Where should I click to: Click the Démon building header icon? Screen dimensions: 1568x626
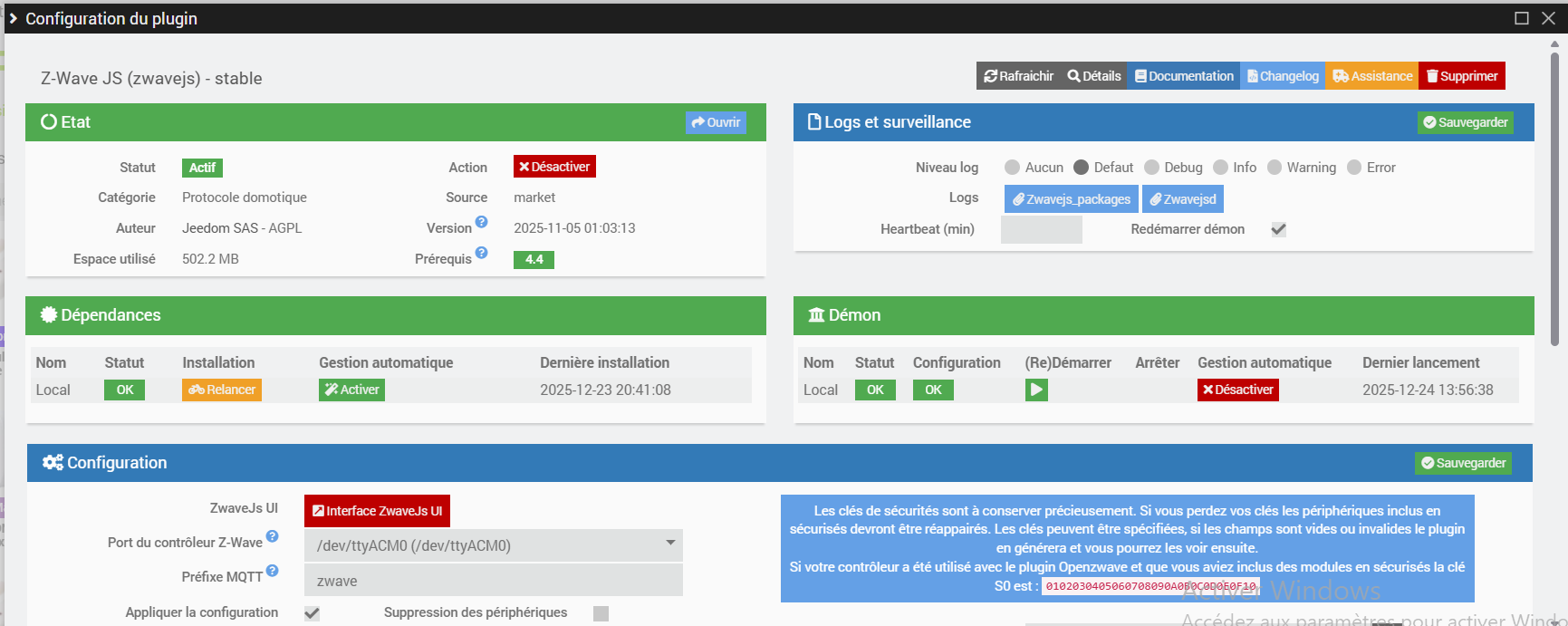point(816,314)
